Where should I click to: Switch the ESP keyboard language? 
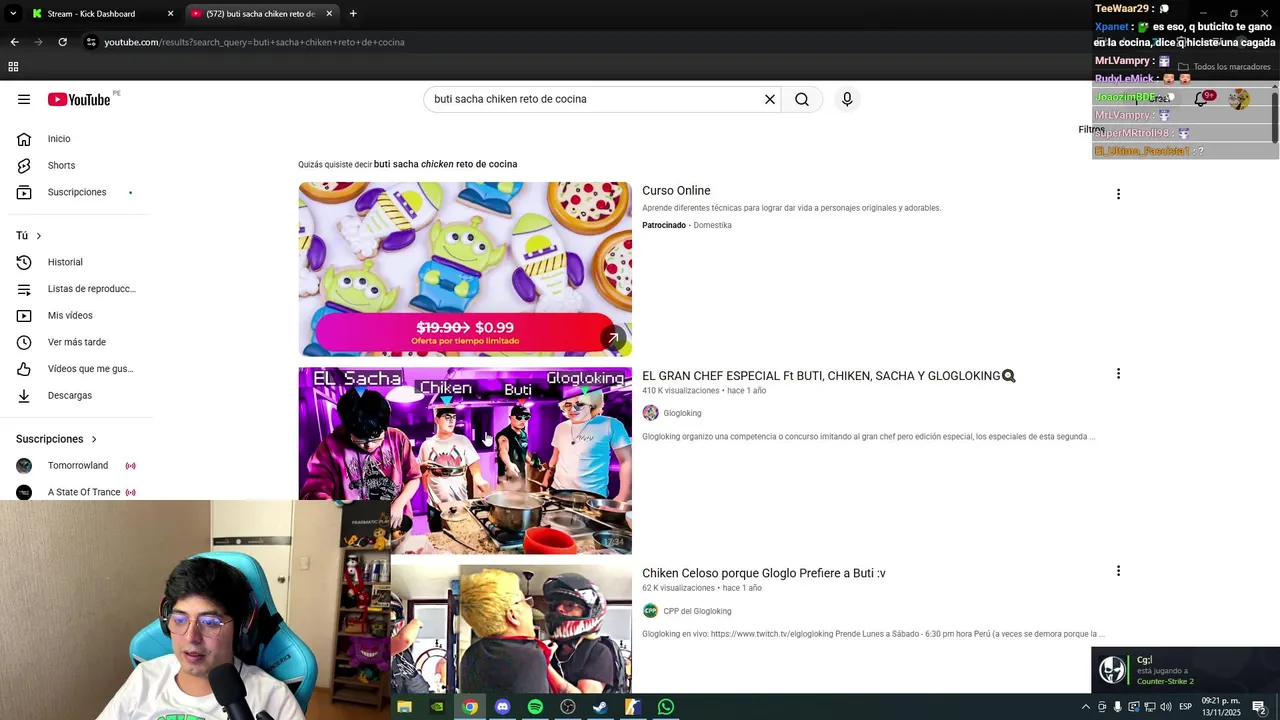click(x=1186, y=707)
